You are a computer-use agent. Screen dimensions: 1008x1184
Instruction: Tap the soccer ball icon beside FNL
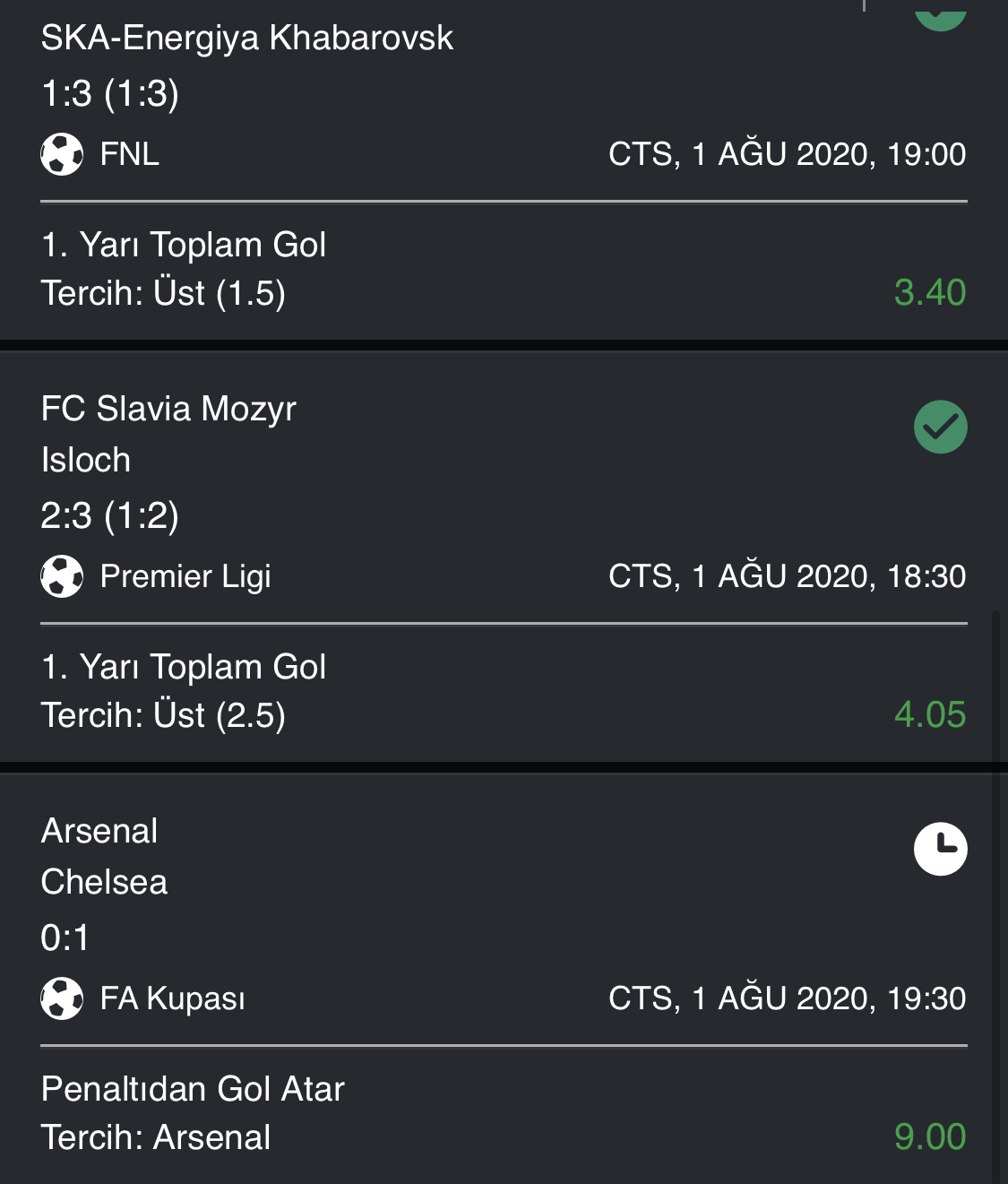62,154
